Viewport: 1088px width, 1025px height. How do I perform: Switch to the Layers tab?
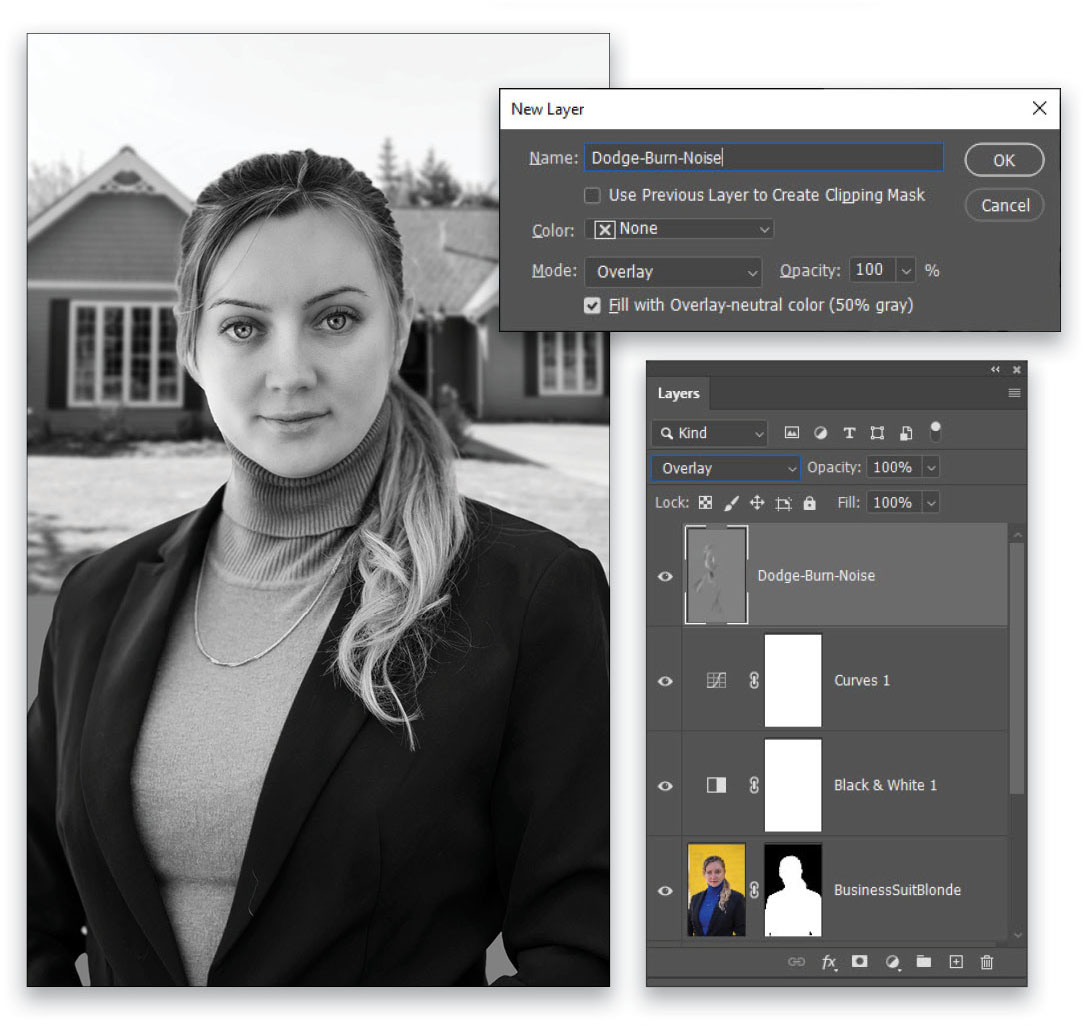(679, 394)
